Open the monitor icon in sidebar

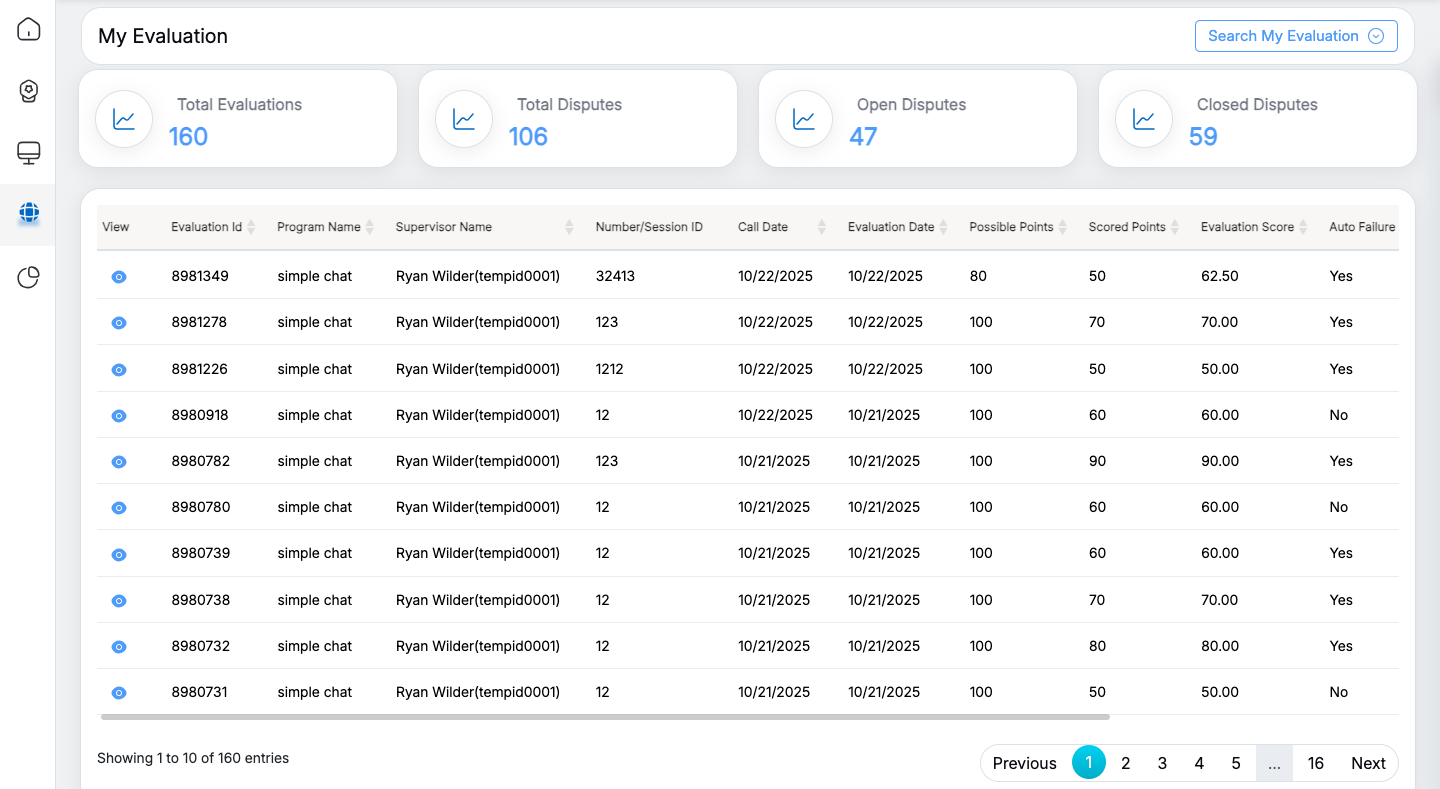(29, 153)
